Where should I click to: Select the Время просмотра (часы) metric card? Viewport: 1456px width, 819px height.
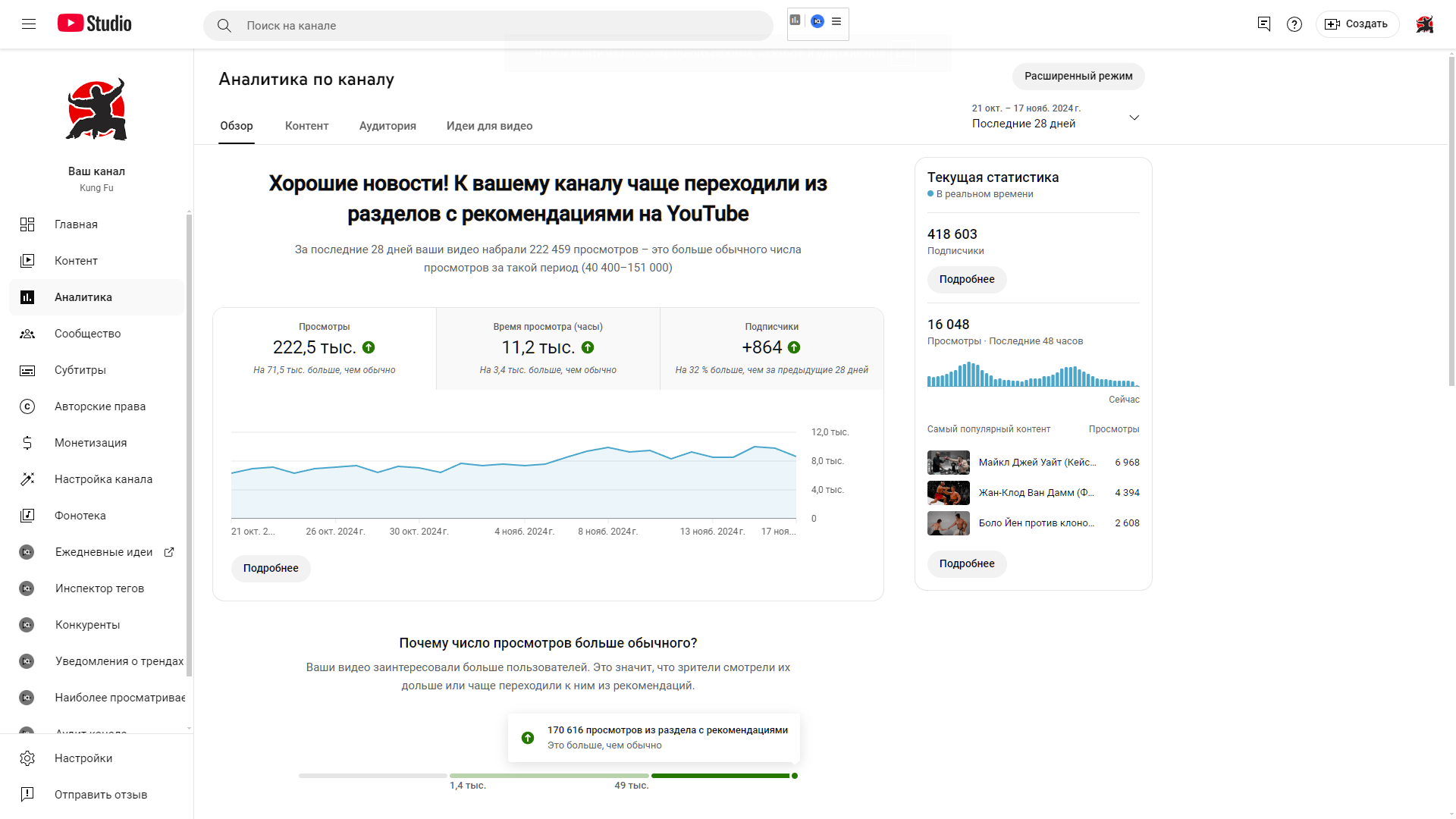coord(548,348)
